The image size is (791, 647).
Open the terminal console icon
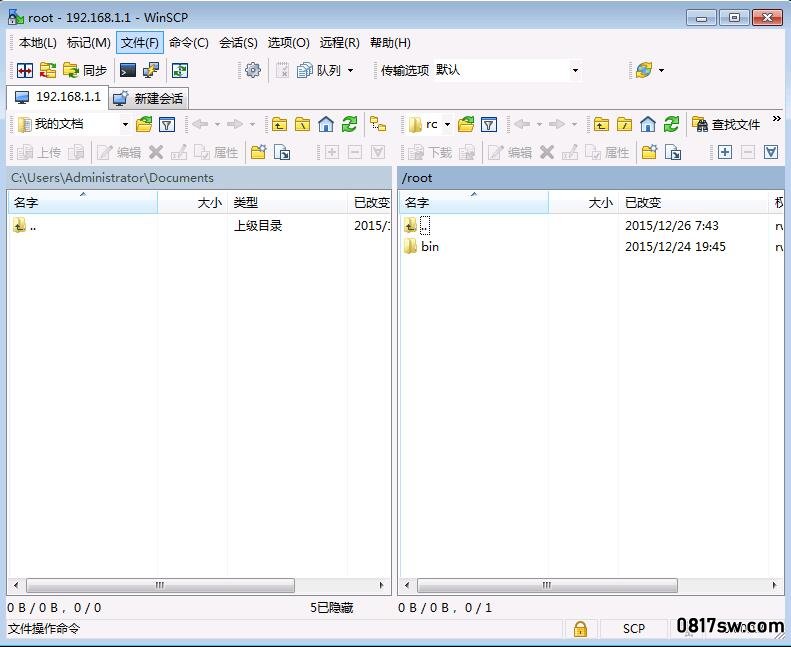pyautogui.click(x=128, y=70)
